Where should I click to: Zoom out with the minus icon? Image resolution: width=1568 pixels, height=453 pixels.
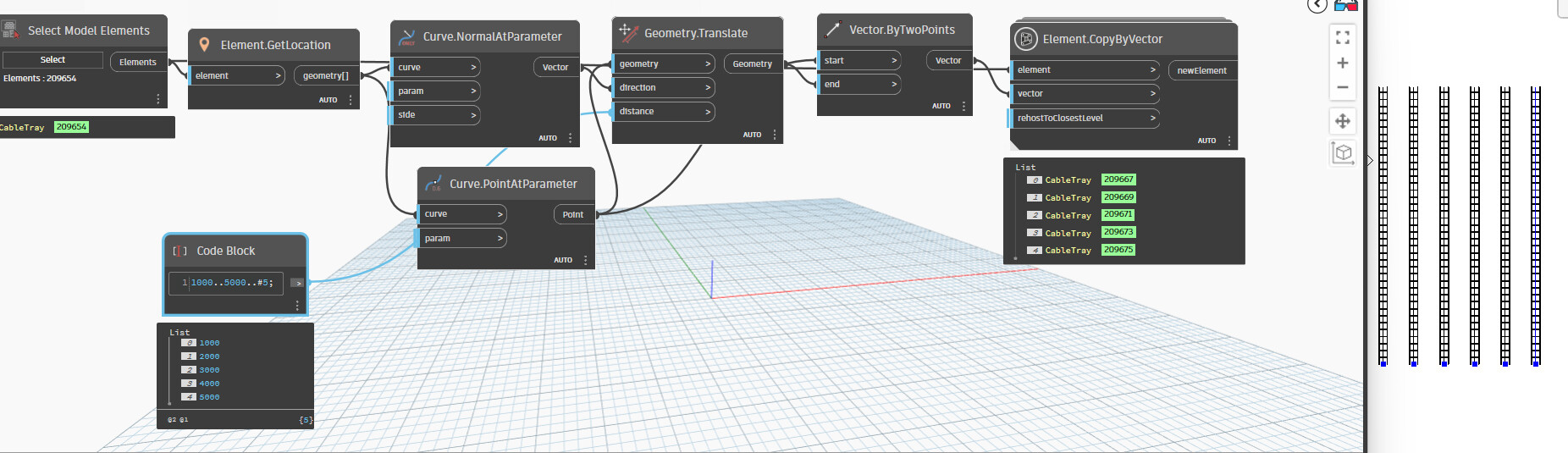coord(1343,87)
